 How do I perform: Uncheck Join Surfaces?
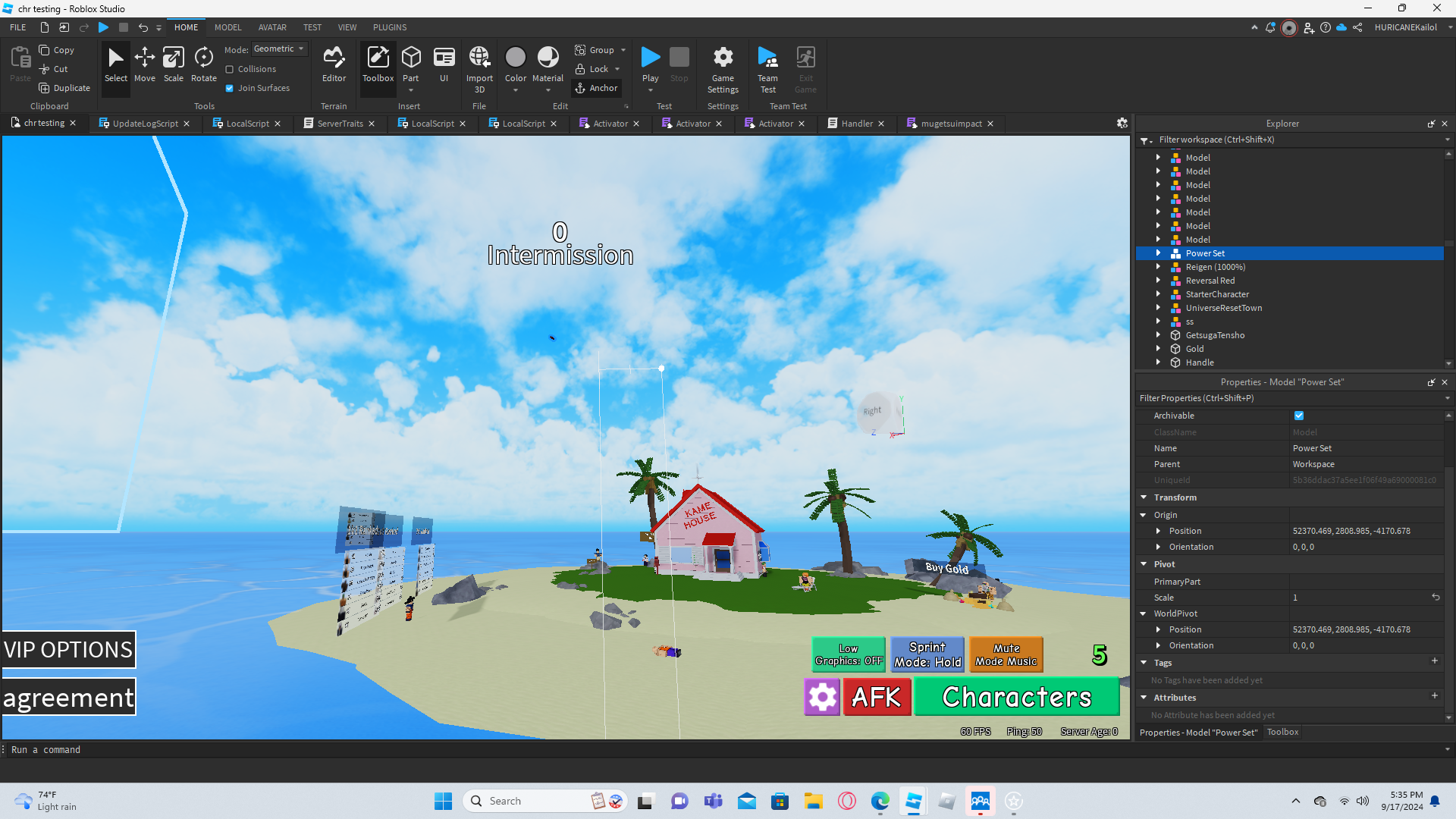tap(230, 88)
